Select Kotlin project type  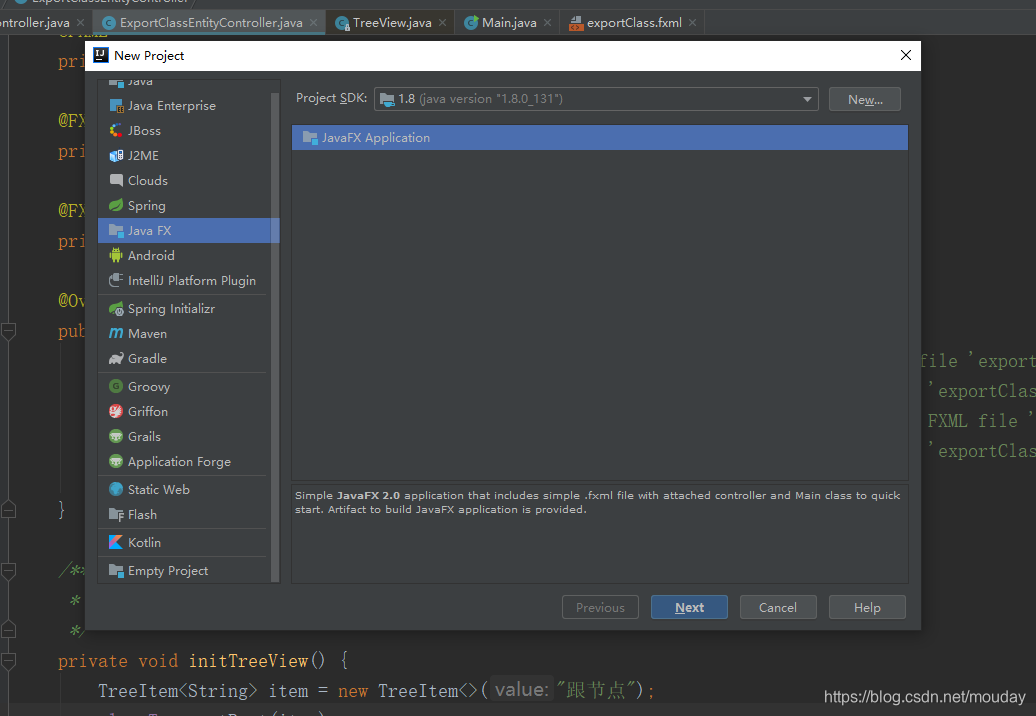coord(184,542)
